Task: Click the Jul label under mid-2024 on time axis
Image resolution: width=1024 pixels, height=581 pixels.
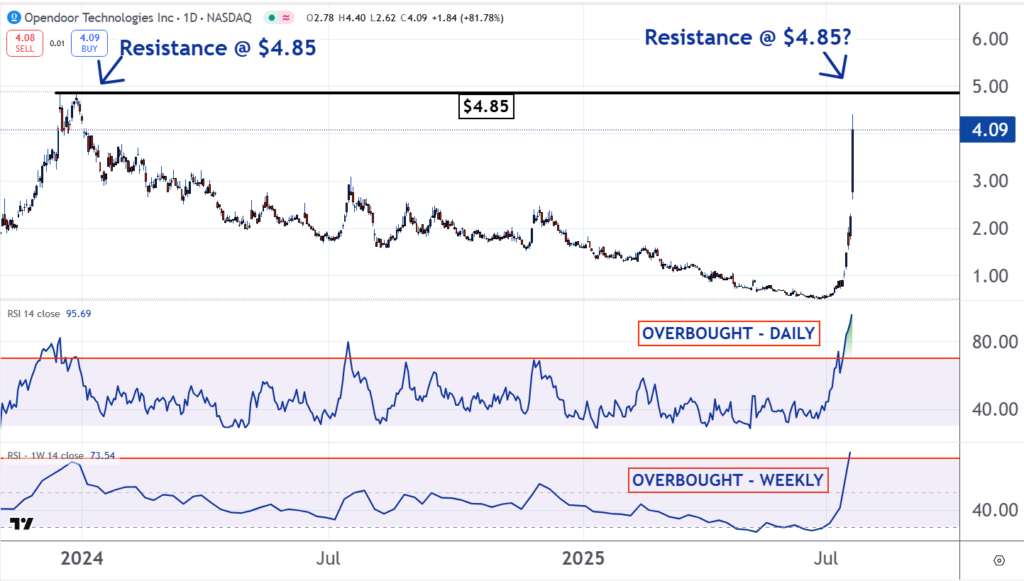Action: [328, 559]
